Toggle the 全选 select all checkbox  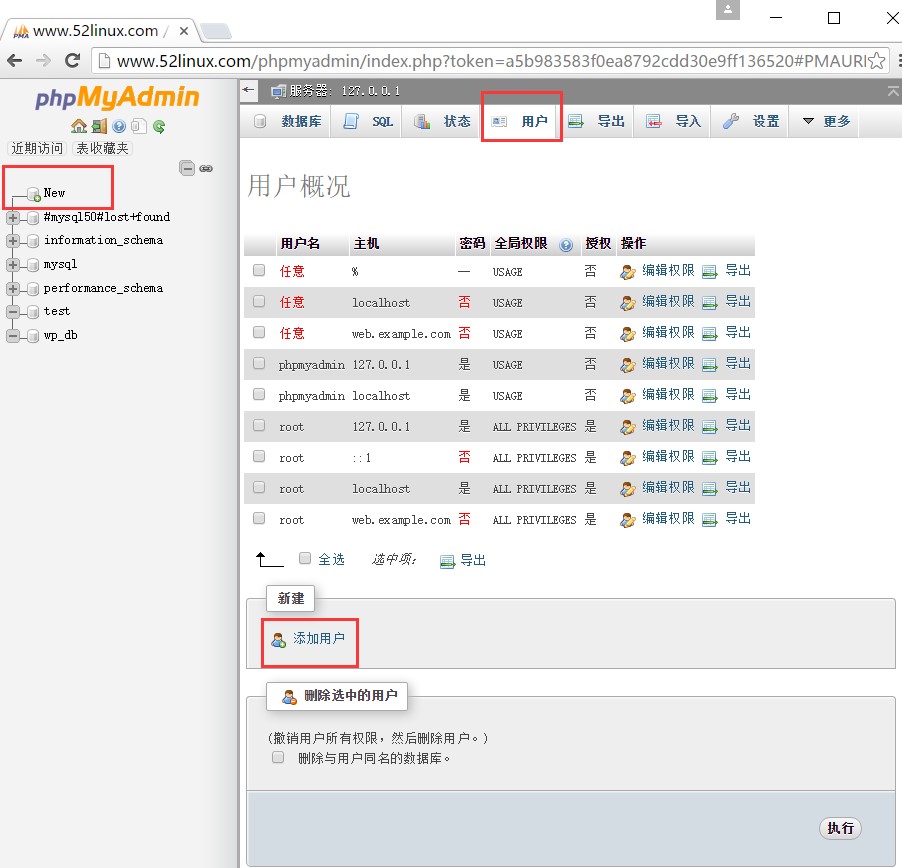pos(305,559)
